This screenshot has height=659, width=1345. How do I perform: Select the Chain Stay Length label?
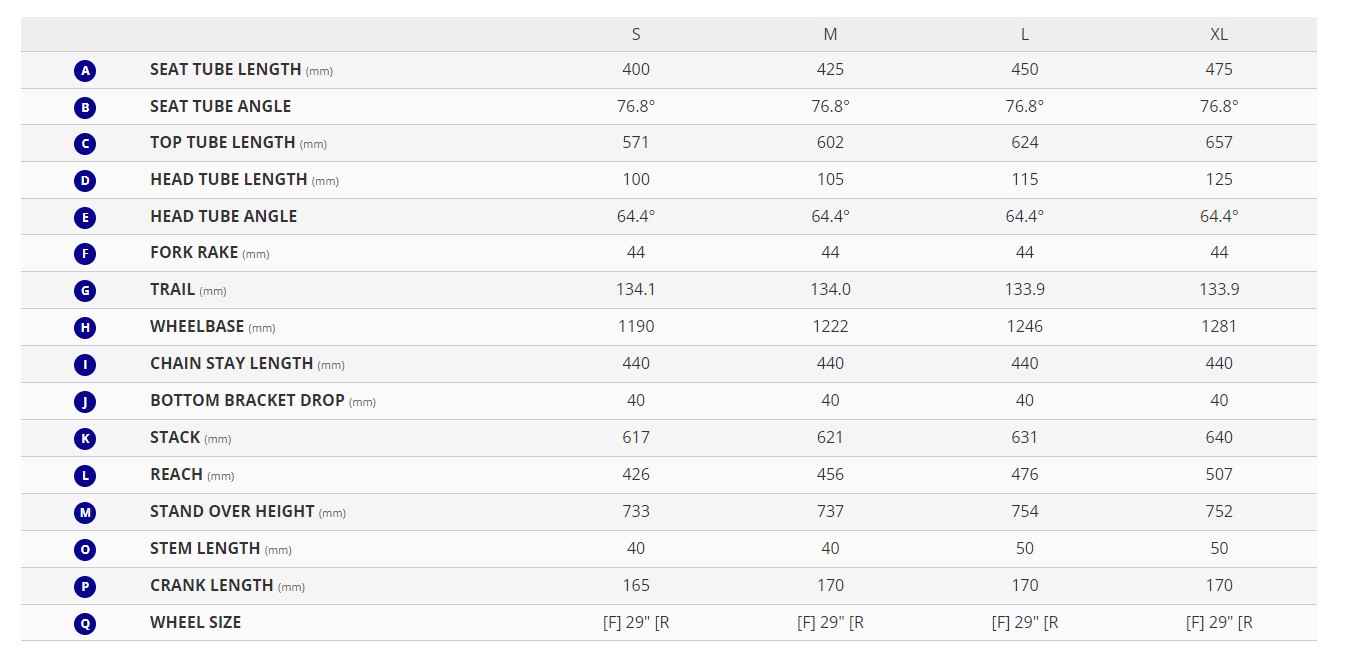point(231,363)
